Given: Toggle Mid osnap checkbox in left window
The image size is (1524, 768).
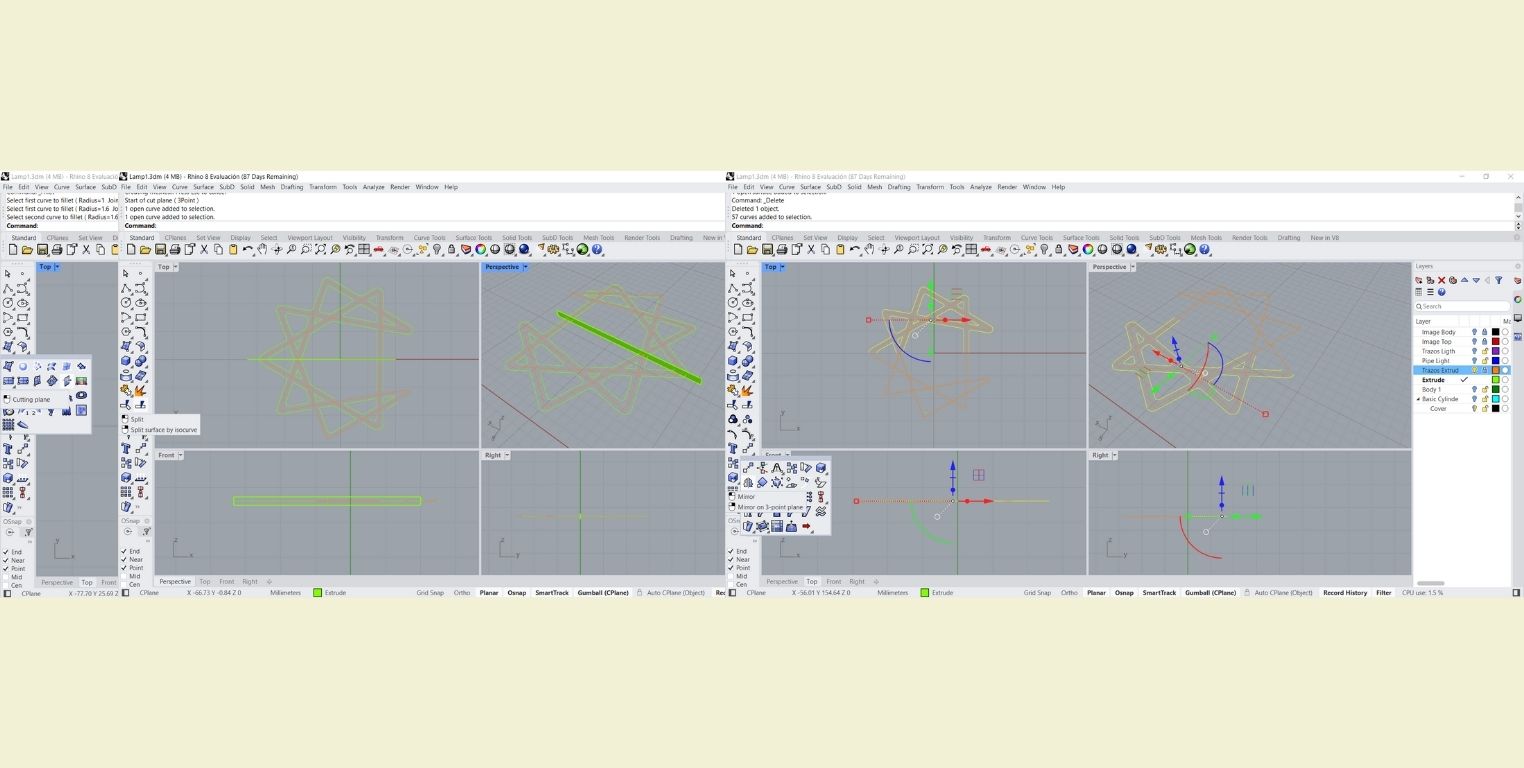Looking at the screenshot, I should click(x=6, y=576).
